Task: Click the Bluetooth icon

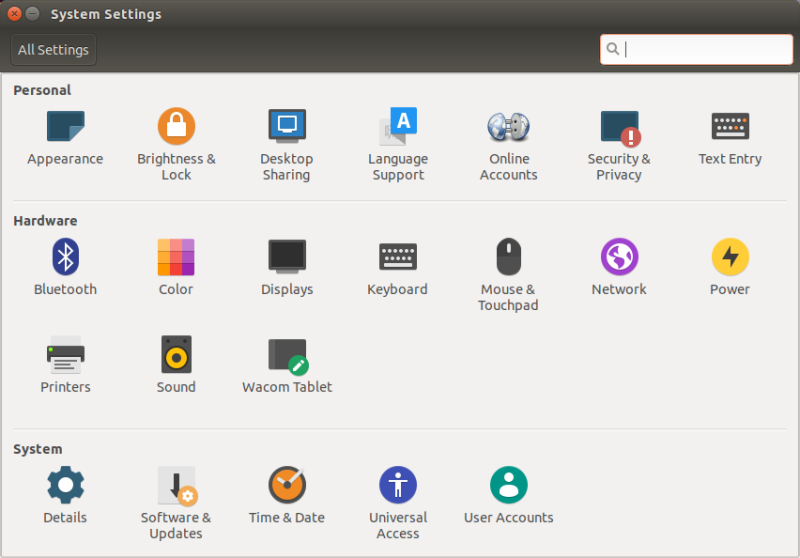Action: (x=65, y=258)
